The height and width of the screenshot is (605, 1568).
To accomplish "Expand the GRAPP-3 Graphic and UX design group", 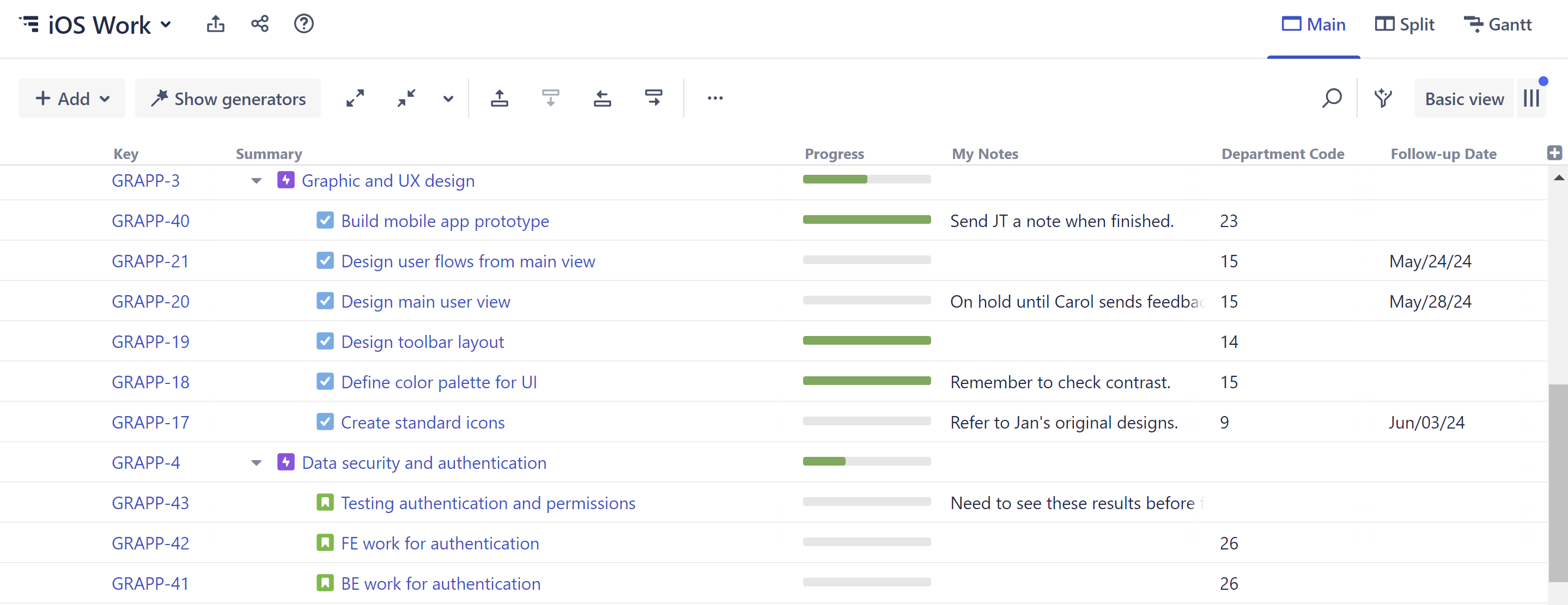I will (255, 181).
